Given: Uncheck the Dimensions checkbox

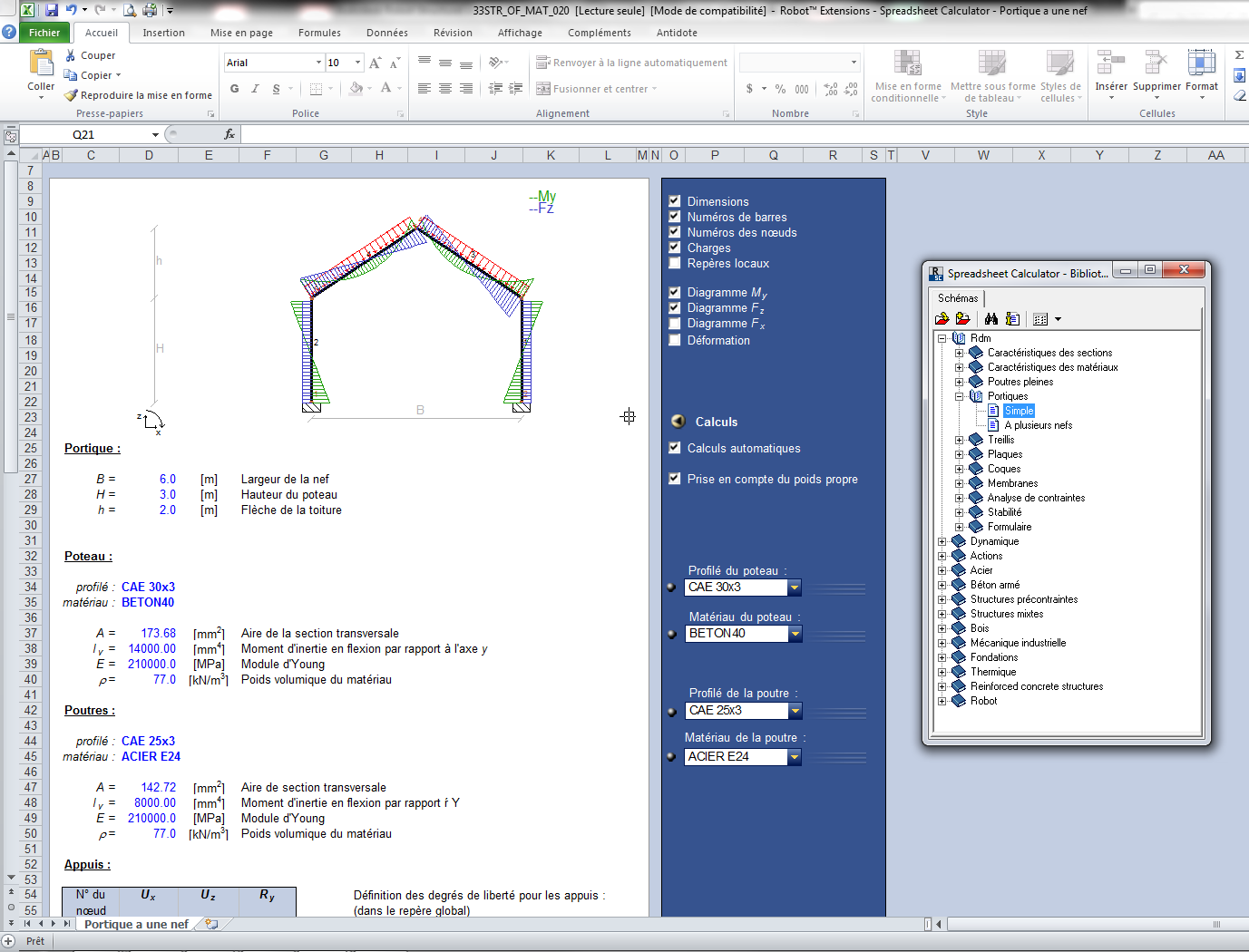Looking at the screenshot, I should (675, 201).
